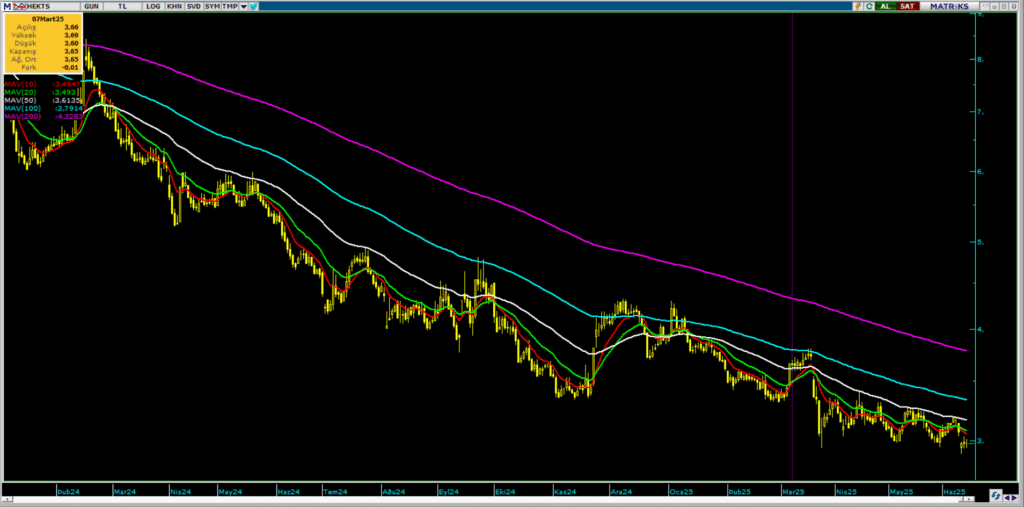1024x507 pixels.
Task: Select the HEKTS symbol field
Action: pyautogui.click(x=51, y=7)
